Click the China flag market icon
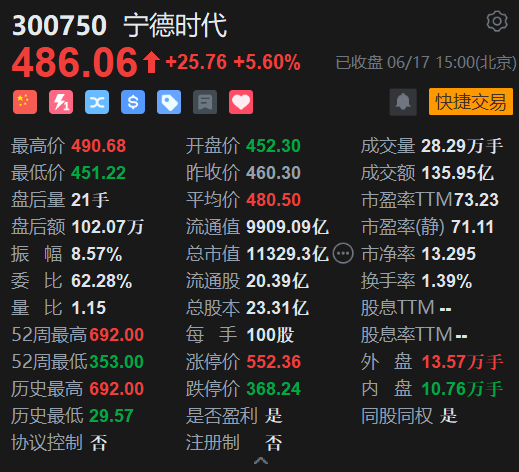519x472 pixels. pyautogui.click(x=25, y=102)
